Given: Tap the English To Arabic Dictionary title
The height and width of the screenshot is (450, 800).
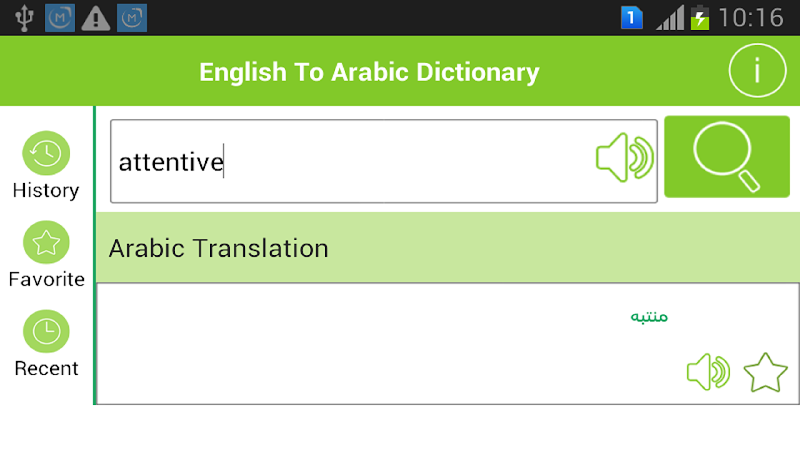Looking at the screenshot, I should 369,72.
